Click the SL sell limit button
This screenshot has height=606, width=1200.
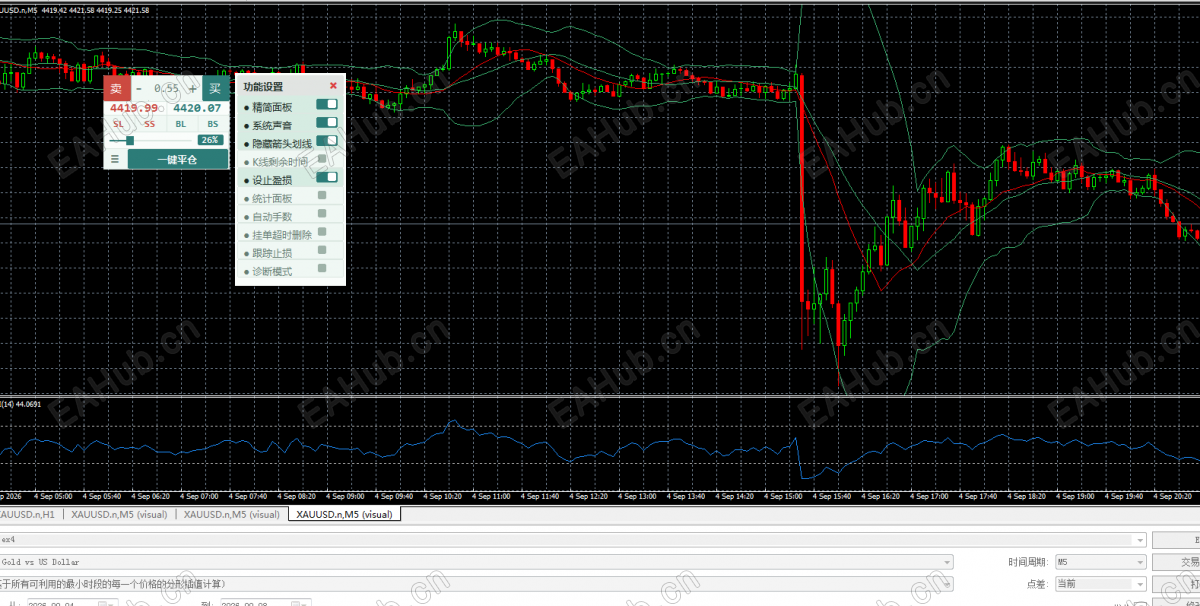coord(119,124)
